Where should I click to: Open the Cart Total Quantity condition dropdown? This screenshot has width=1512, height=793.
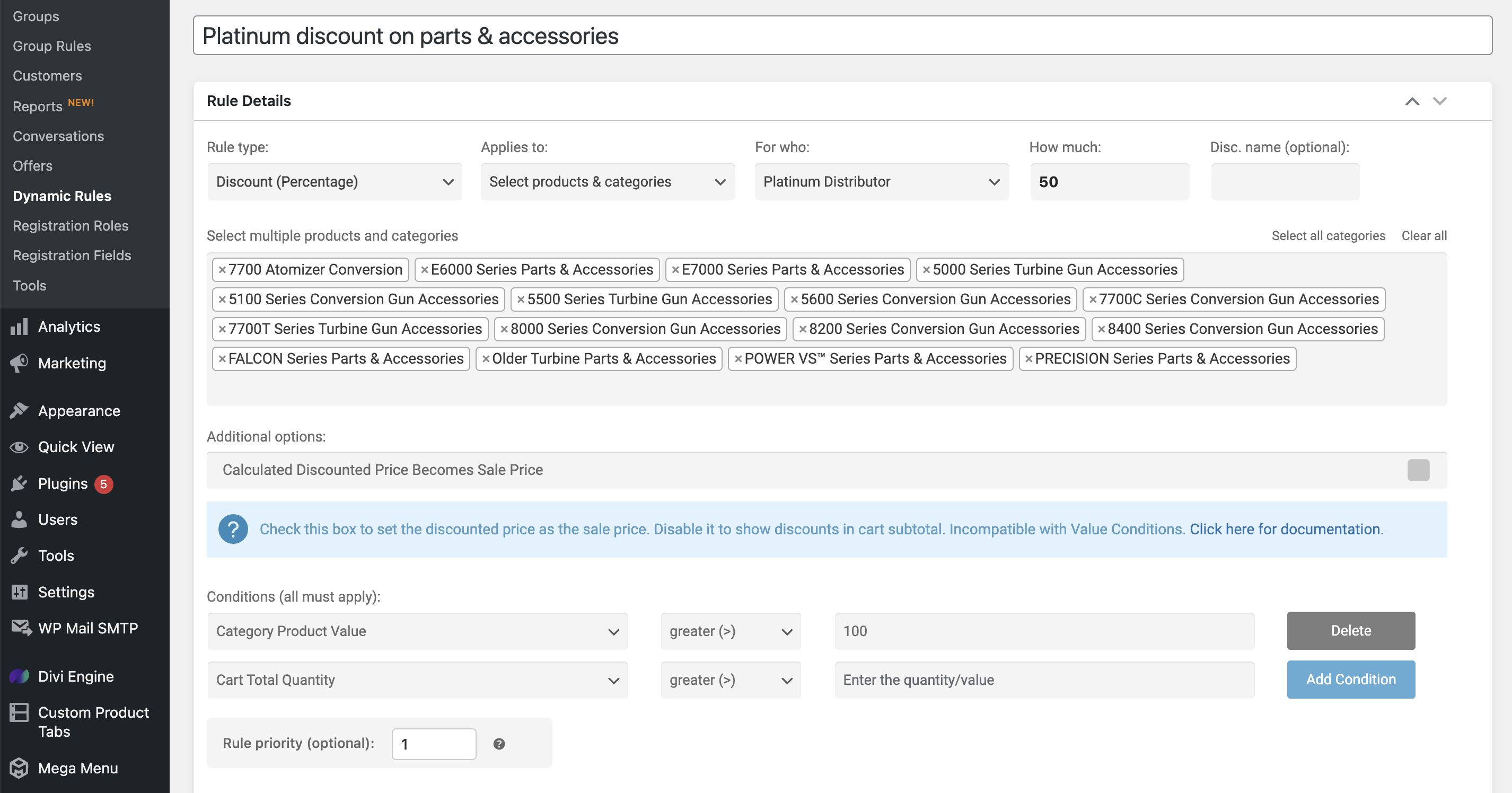(417, 680)
